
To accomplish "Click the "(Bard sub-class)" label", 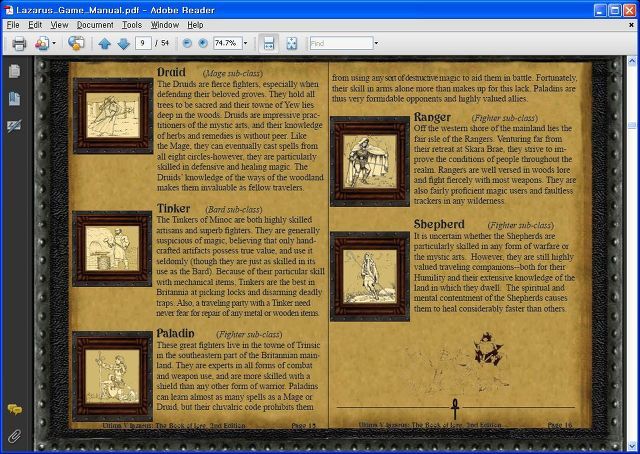I will tap(234, 209).
